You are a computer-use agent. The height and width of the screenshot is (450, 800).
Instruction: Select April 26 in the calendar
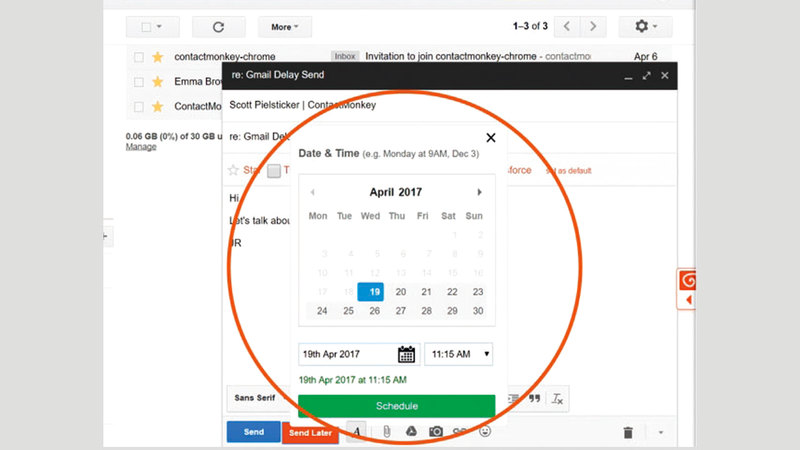(x=374, y=311)
